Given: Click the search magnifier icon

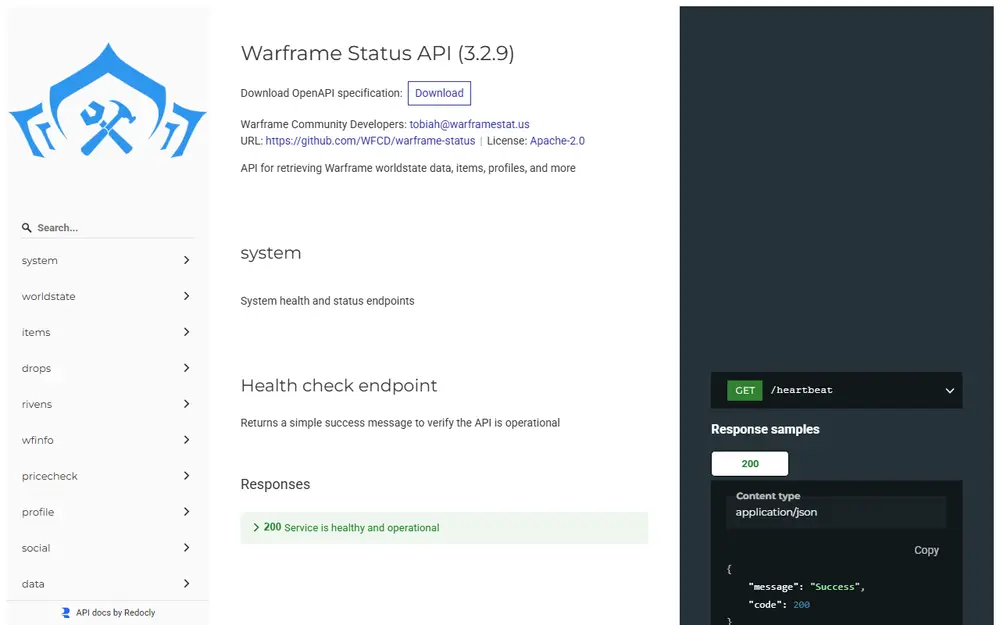Looking at the screenshot, I should (x=26, y=228).
